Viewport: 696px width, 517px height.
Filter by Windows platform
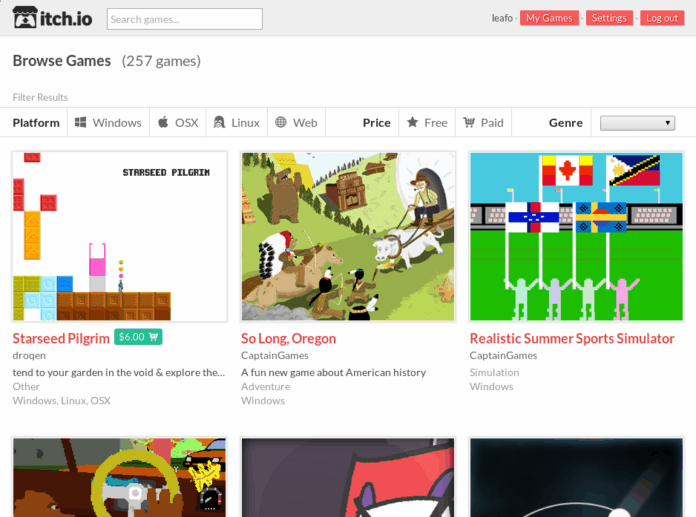coord(108,122)
